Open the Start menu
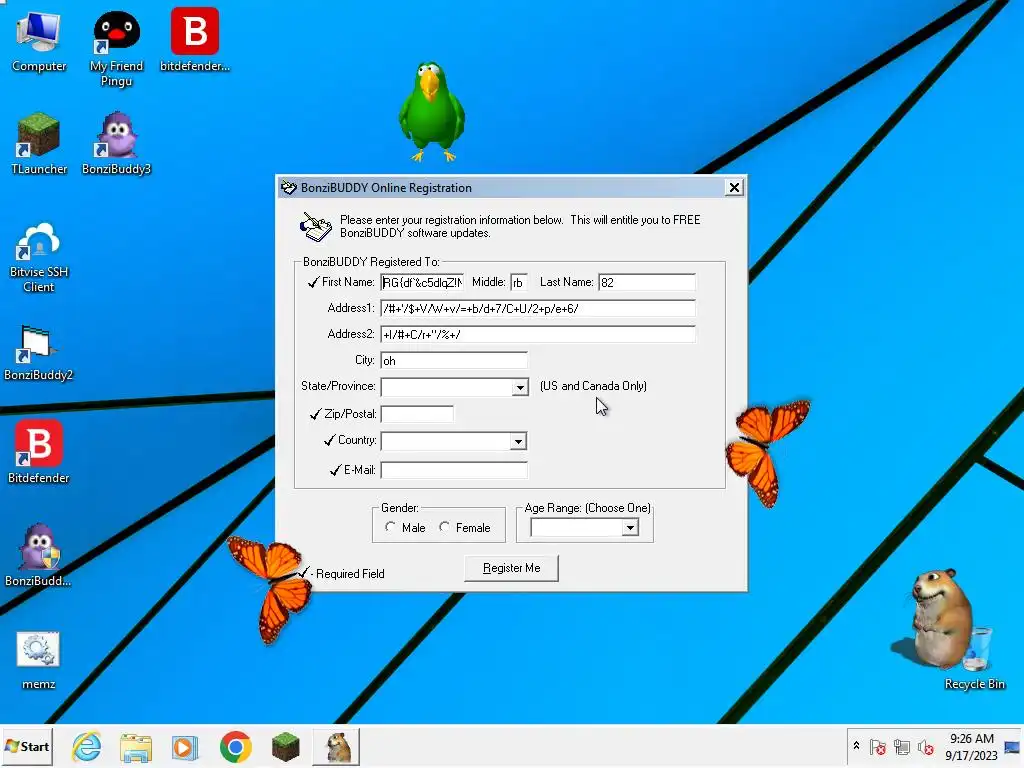1024x768 pixels. pos(27,746)
